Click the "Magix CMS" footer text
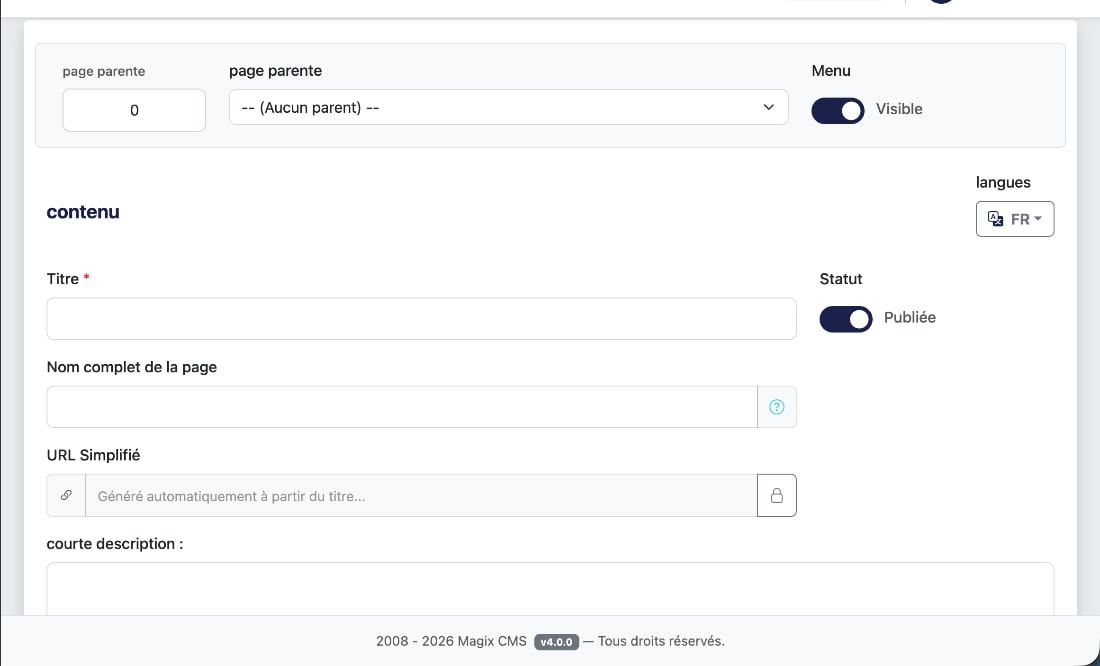The width and height of the screenshot is (1100, 666). (x=493, y=641)
